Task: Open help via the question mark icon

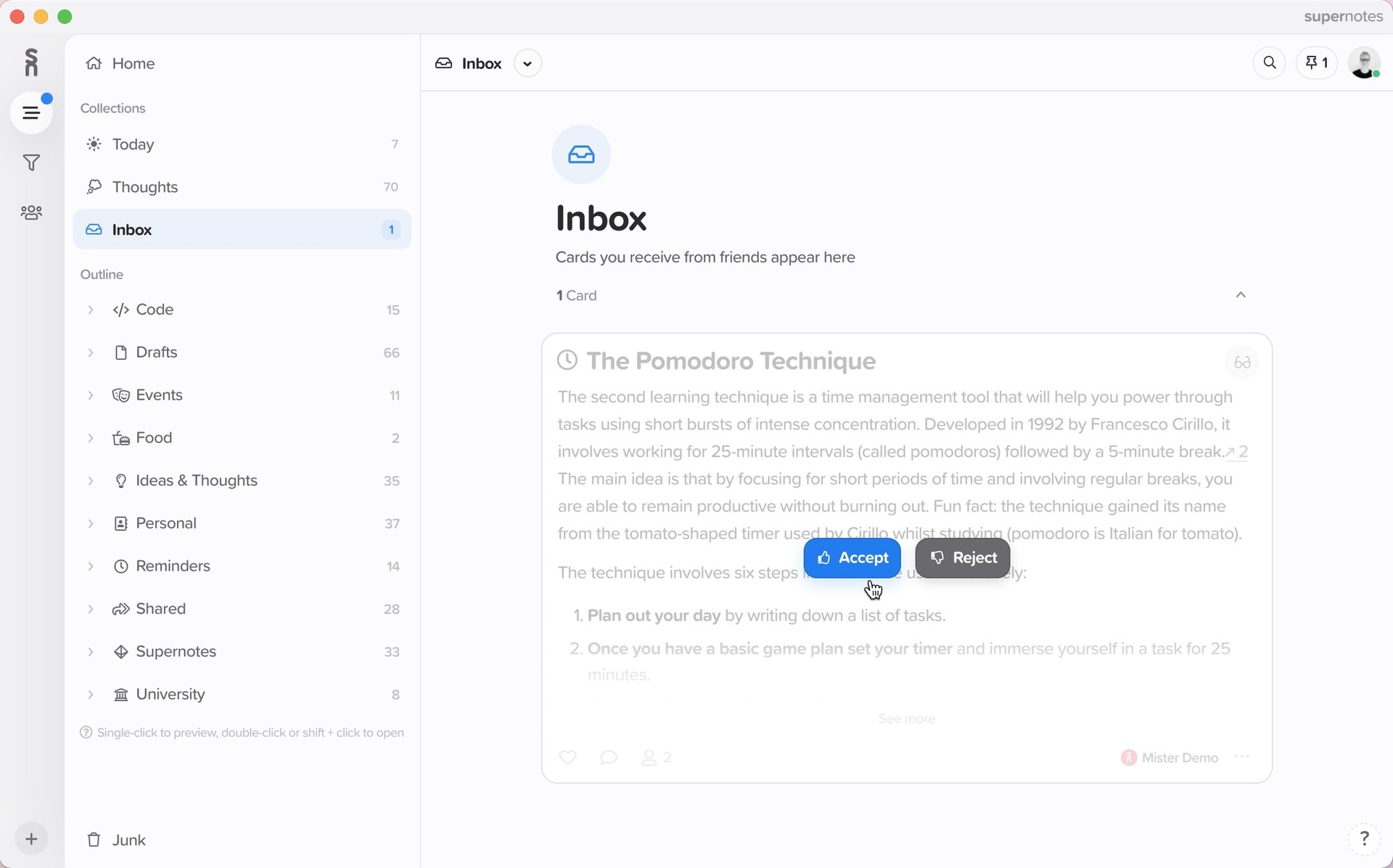Action: point(1365,838)
